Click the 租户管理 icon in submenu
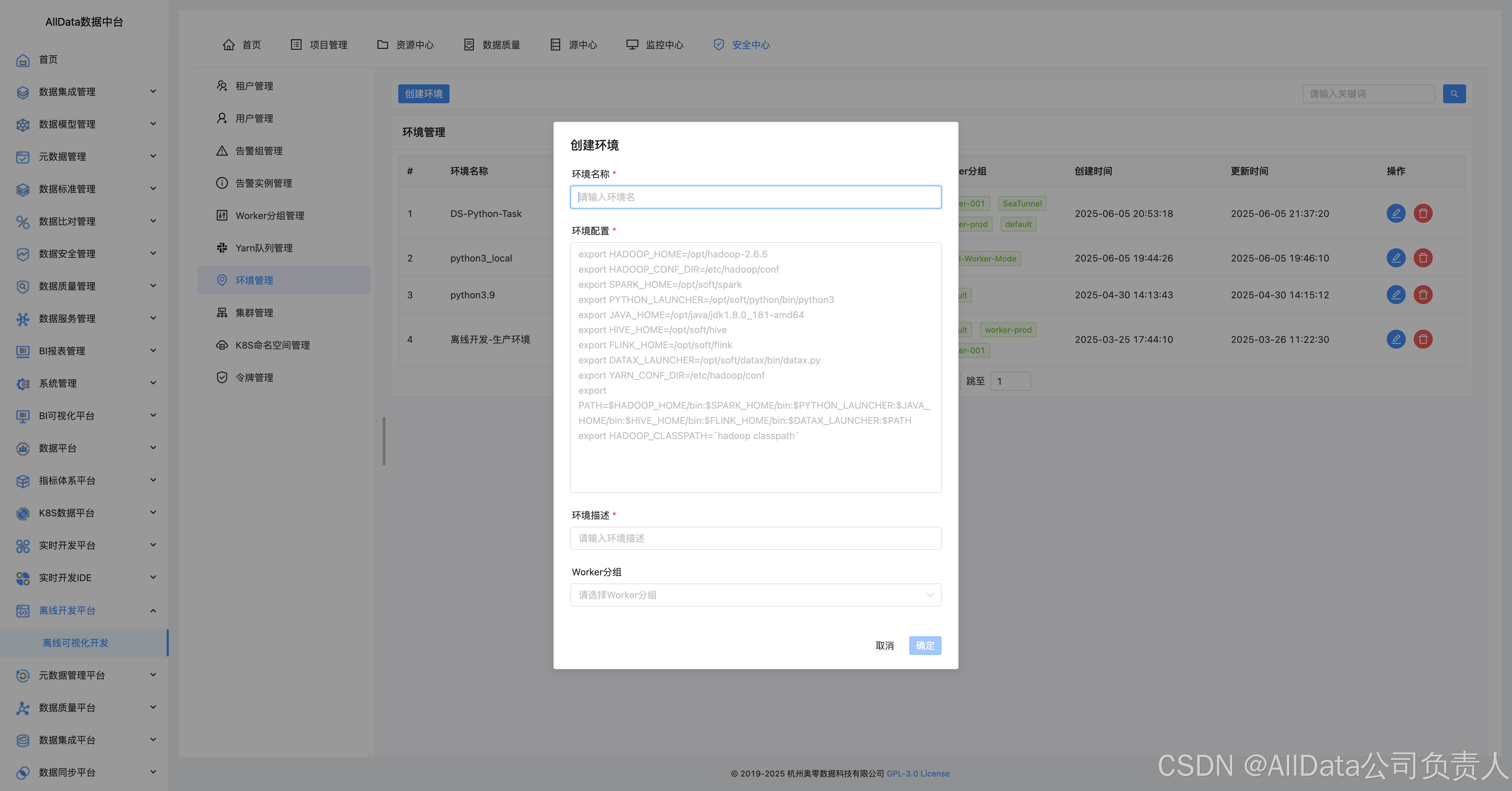The height and width of the screenshot is (791, 1512). [222, 86]
